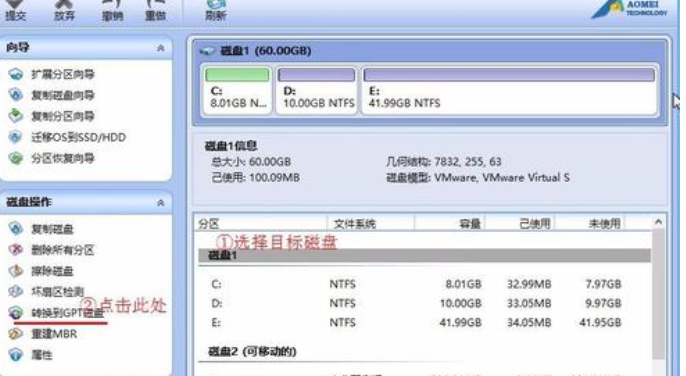Click the list scrollbar up arrow
686x376 pixels.
pos(658,222)
